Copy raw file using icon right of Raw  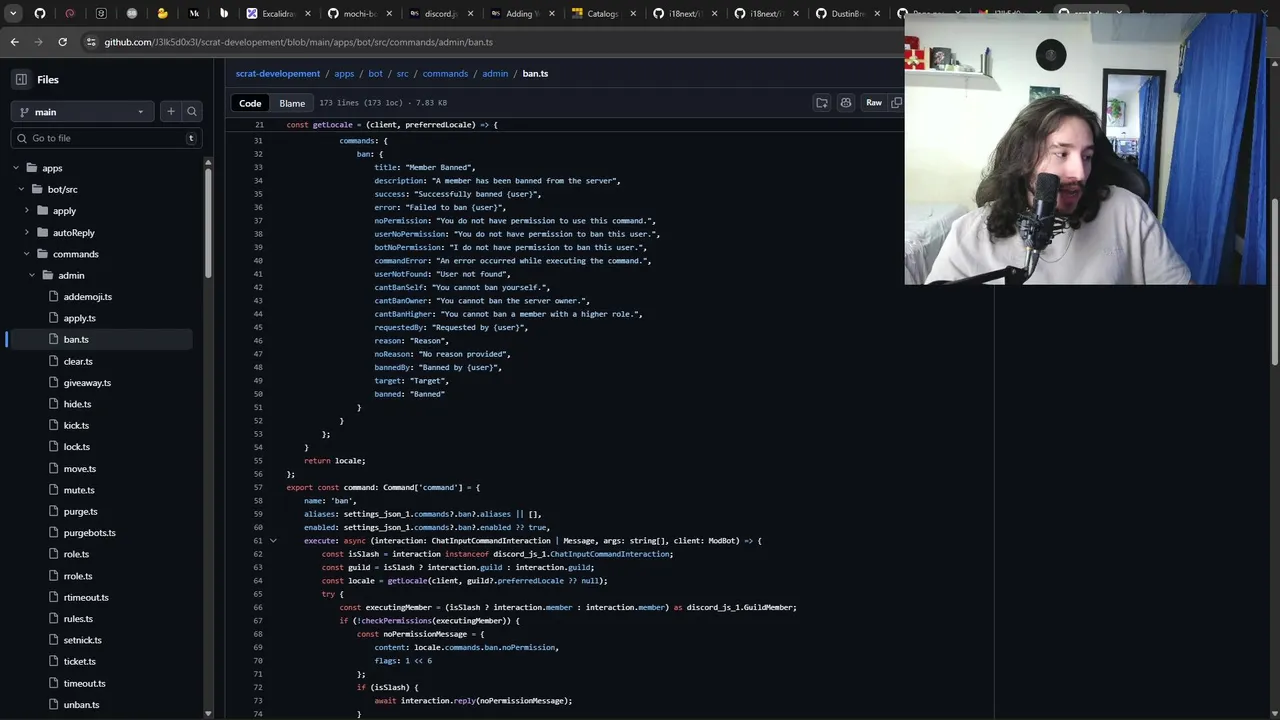[896, 103]
